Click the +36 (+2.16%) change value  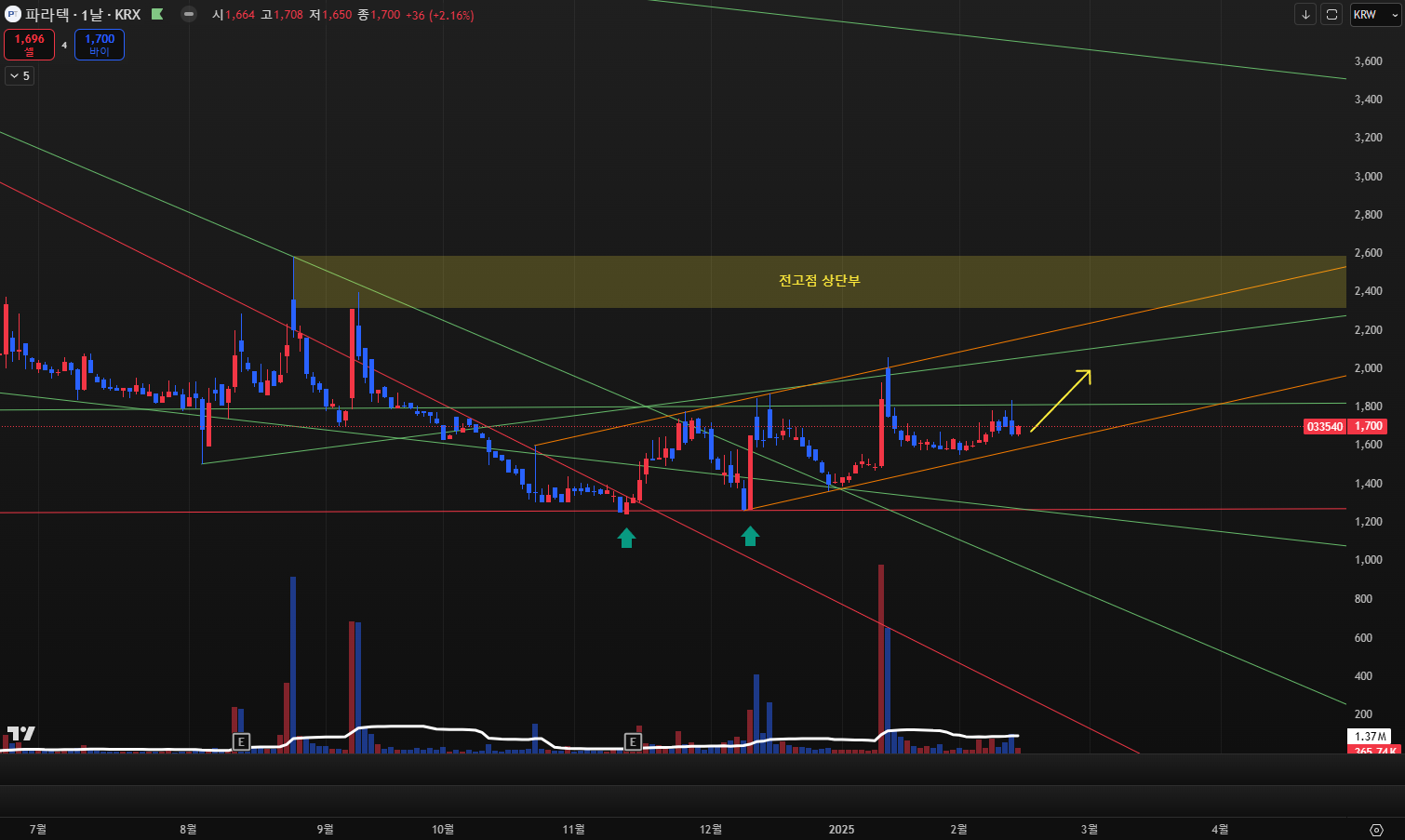[x=440, y=15]
